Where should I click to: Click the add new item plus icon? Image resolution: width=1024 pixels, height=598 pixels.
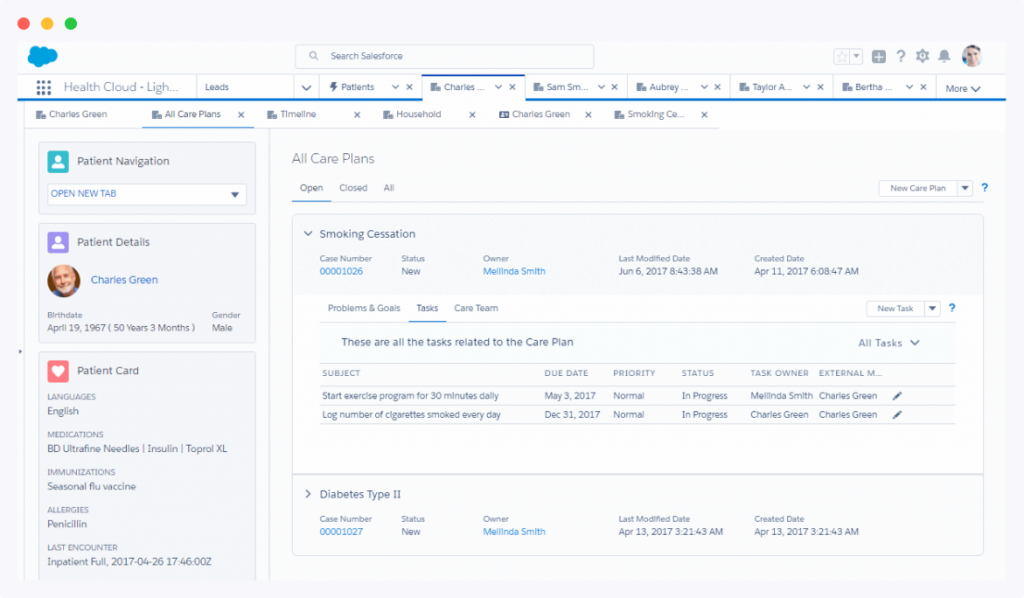coord(878,56)
